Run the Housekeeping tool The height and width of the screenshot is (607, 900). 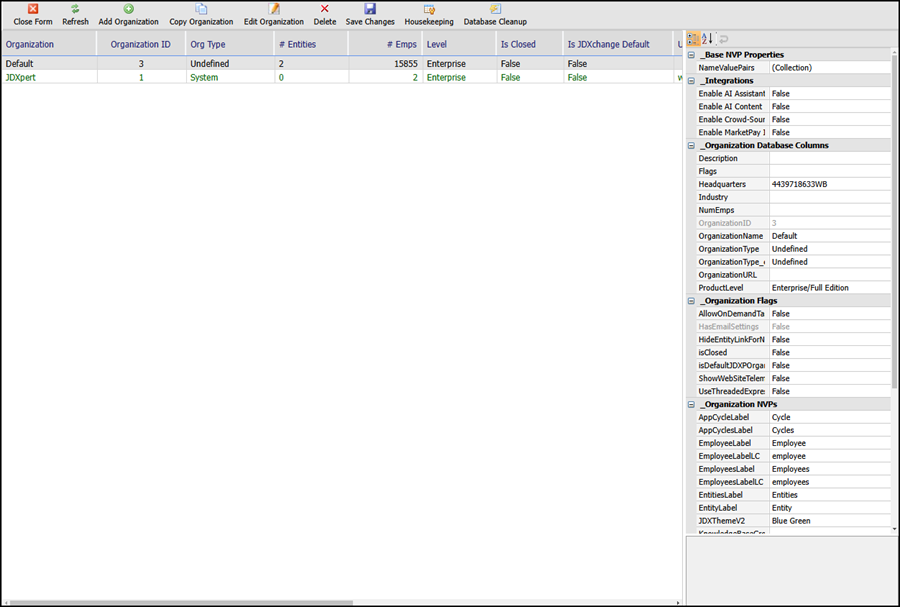[x=429, y=9]
